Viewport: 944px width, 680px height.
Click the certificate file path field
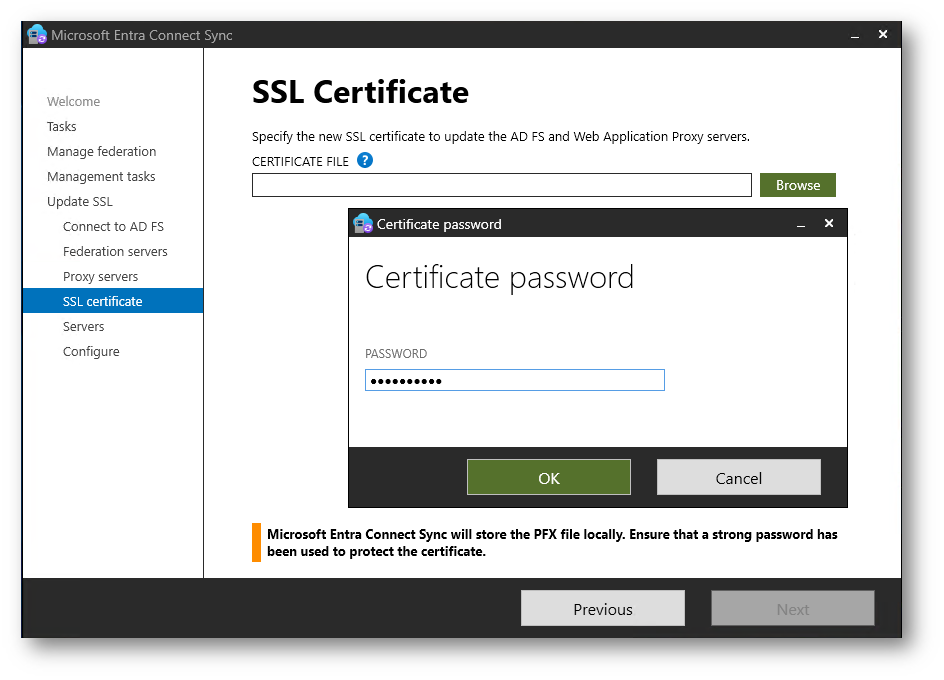(x=502, y=185)
